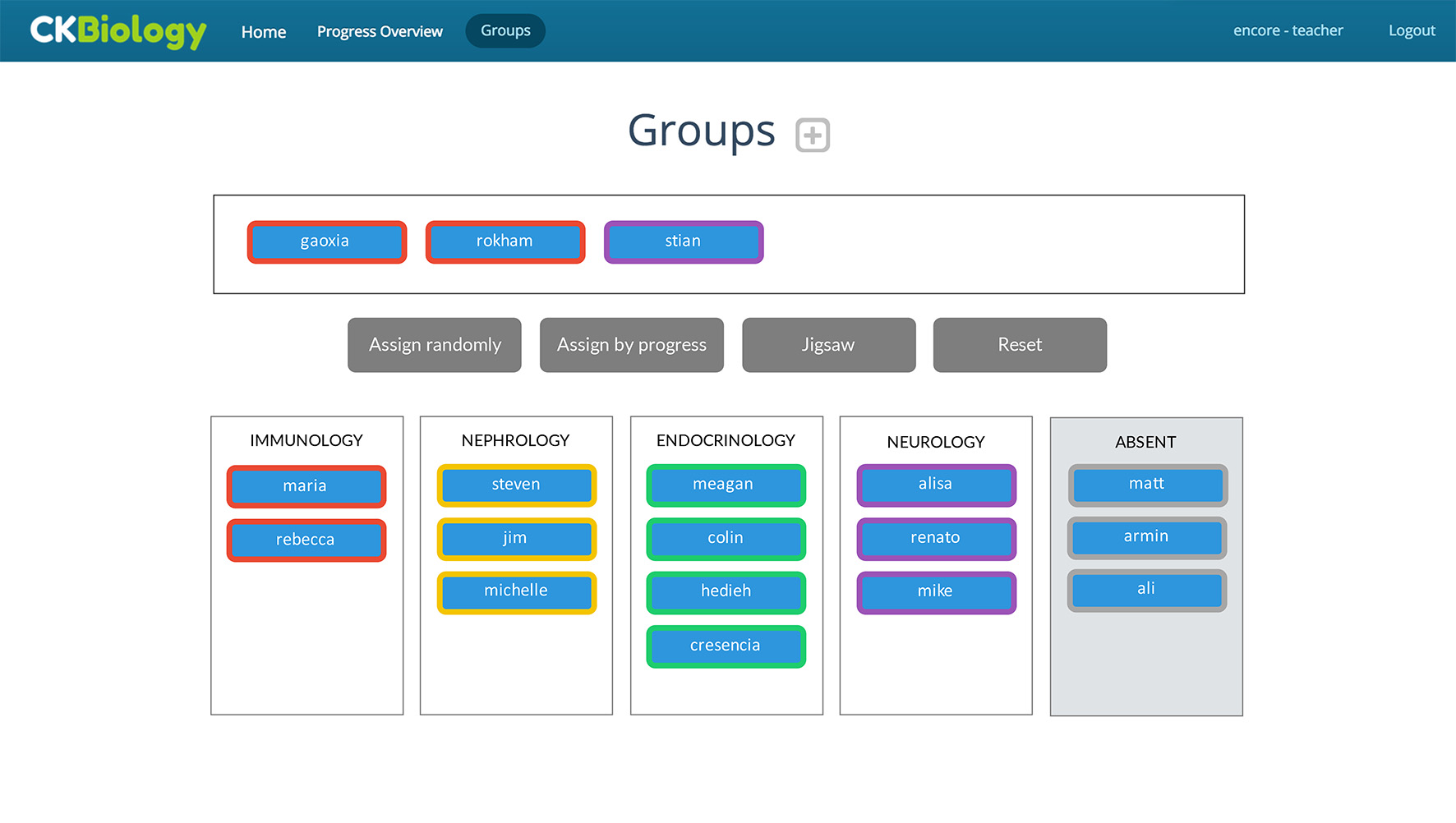Select unassigned student gaoxia
Image resolution: width=1456 pixels, height=823 pixels.
pyautogui.click(x=326, y=241)
